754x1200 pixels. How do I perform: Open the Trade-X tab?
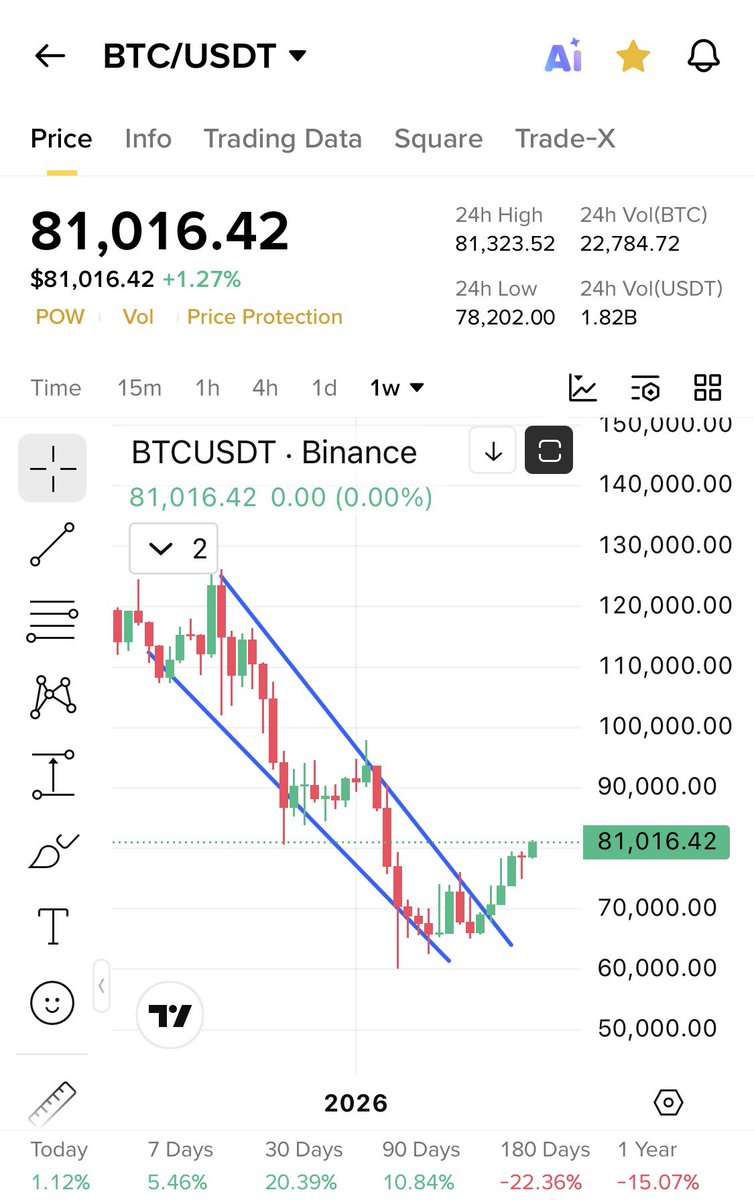point(565,139)
